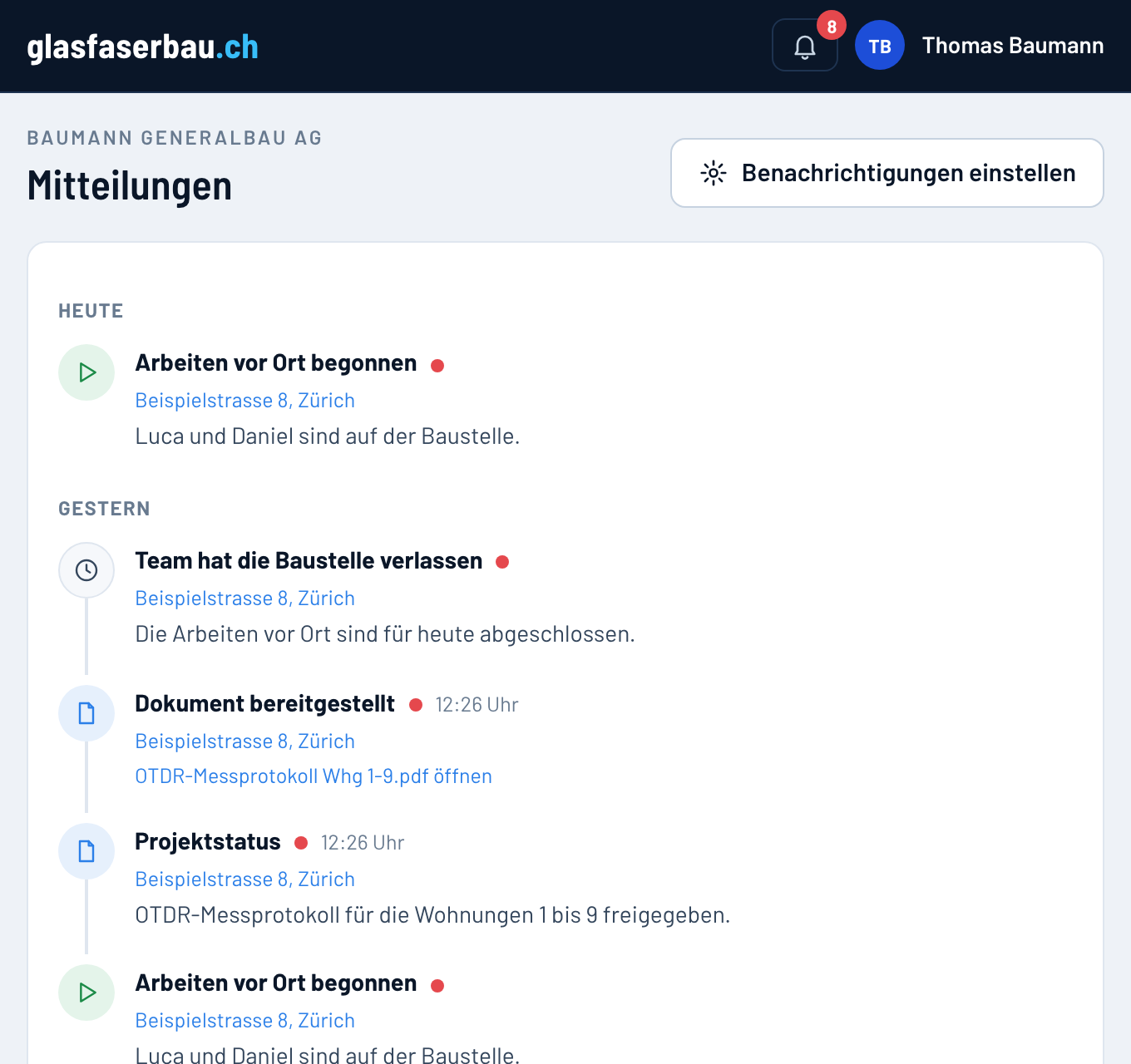Click the Gestern section header
Viewport: 1131px width, 1064px height.
pyautogui.click(x=104, y=509)
